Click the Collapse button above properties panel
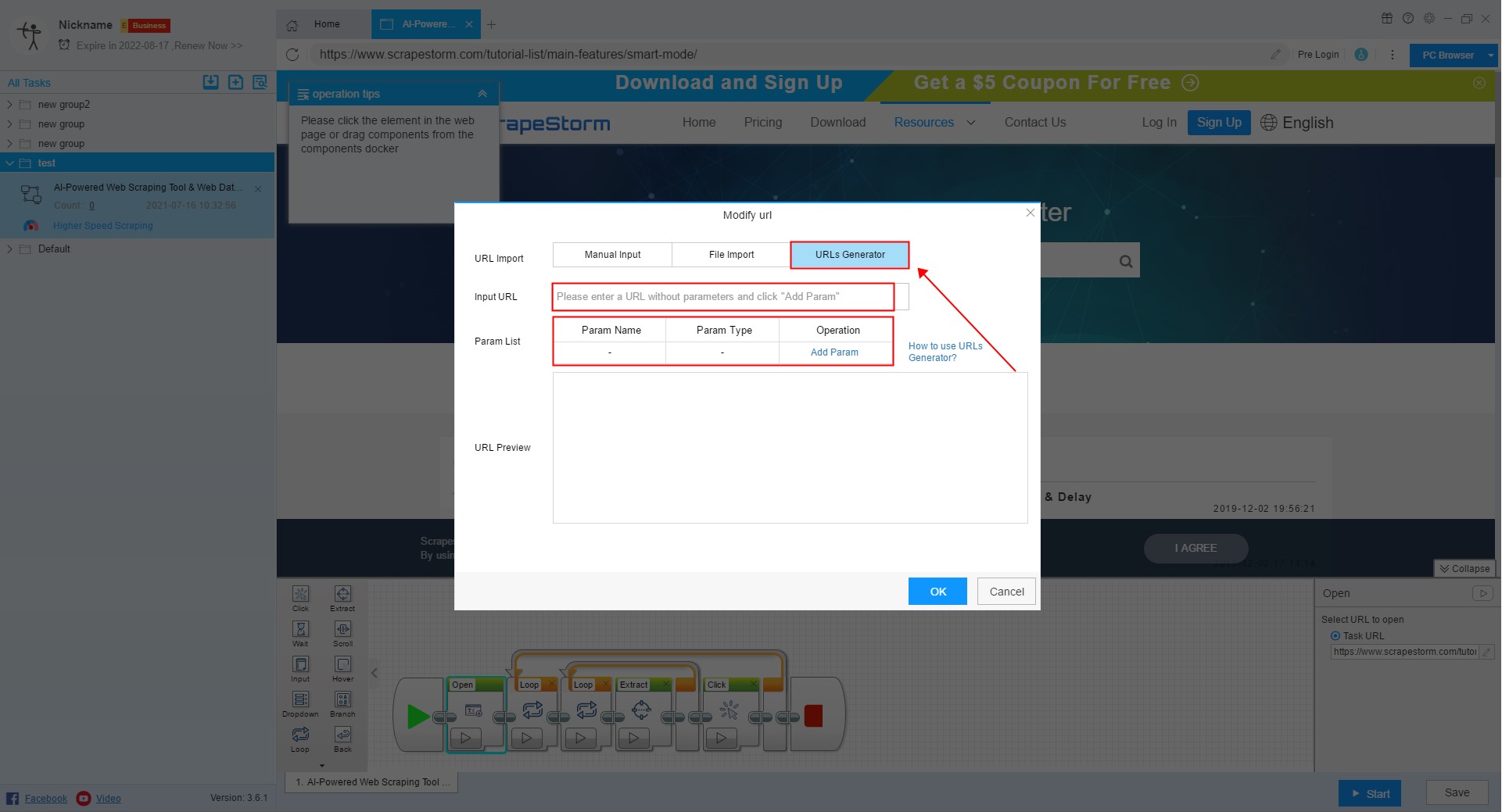1502x812 pixels. 1464,569
